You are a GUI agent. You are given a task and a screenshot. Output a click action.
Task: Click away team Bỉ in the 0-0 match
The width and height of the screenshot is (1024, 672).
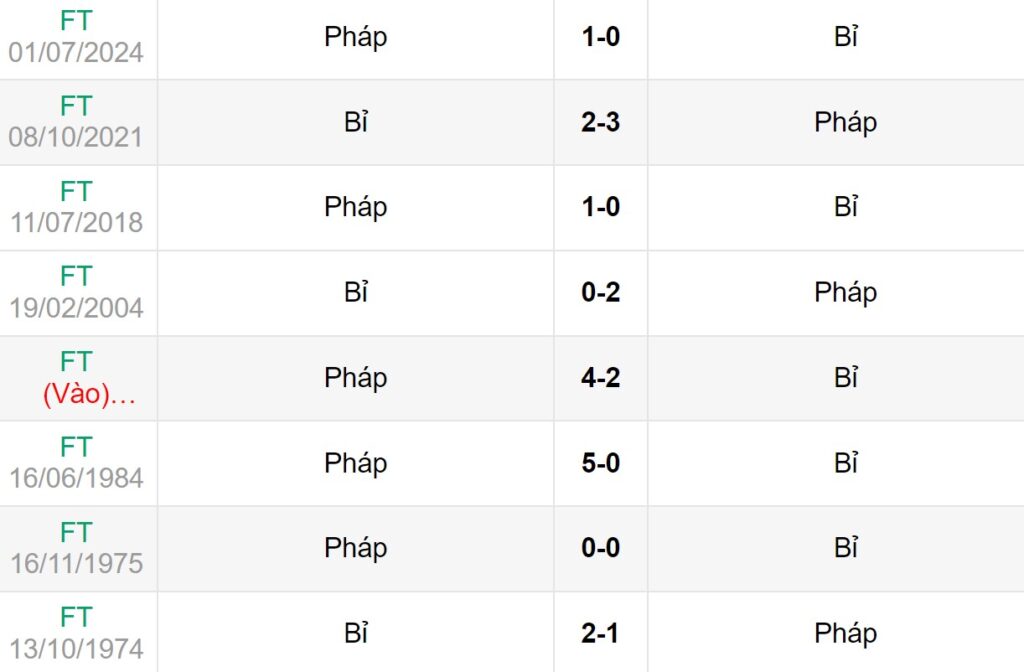846,548
